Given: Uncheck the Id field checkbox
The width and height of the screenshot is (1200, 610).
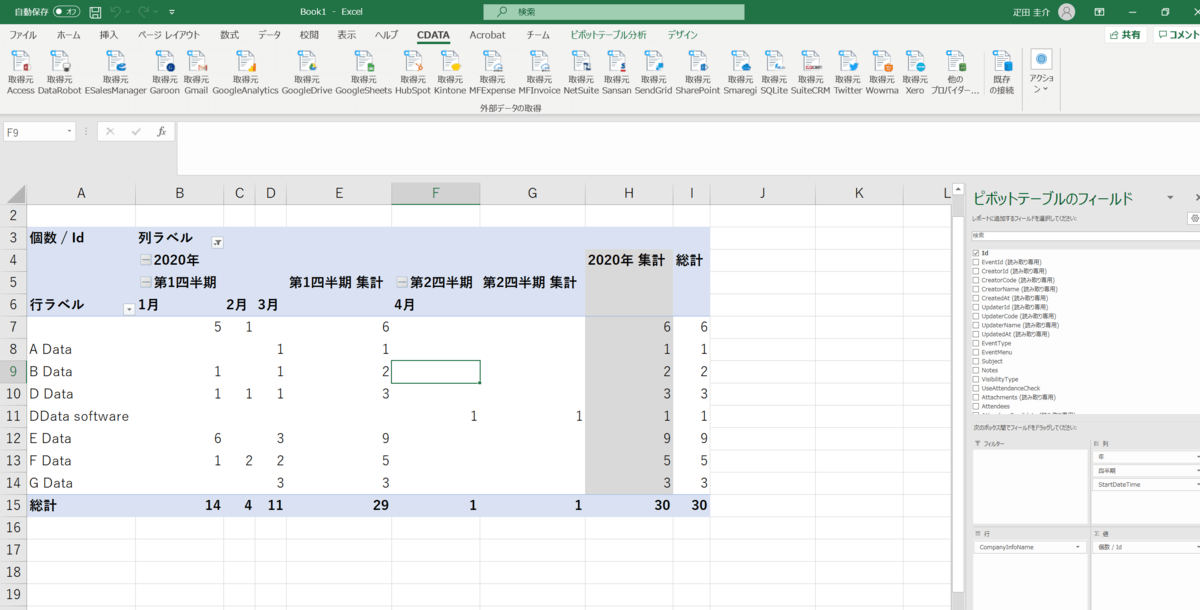Looking at the screenshot, I should point(976,253).
